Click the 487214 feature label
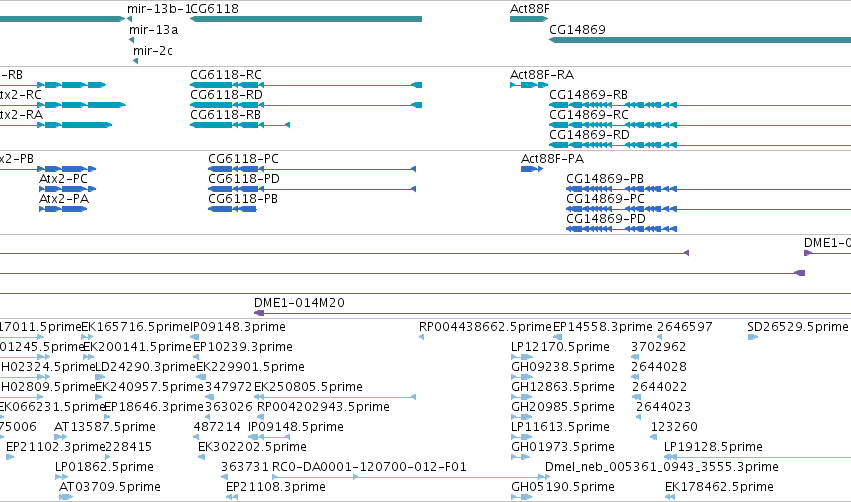Viewport: 851px width, 502px height. [217, 427]
